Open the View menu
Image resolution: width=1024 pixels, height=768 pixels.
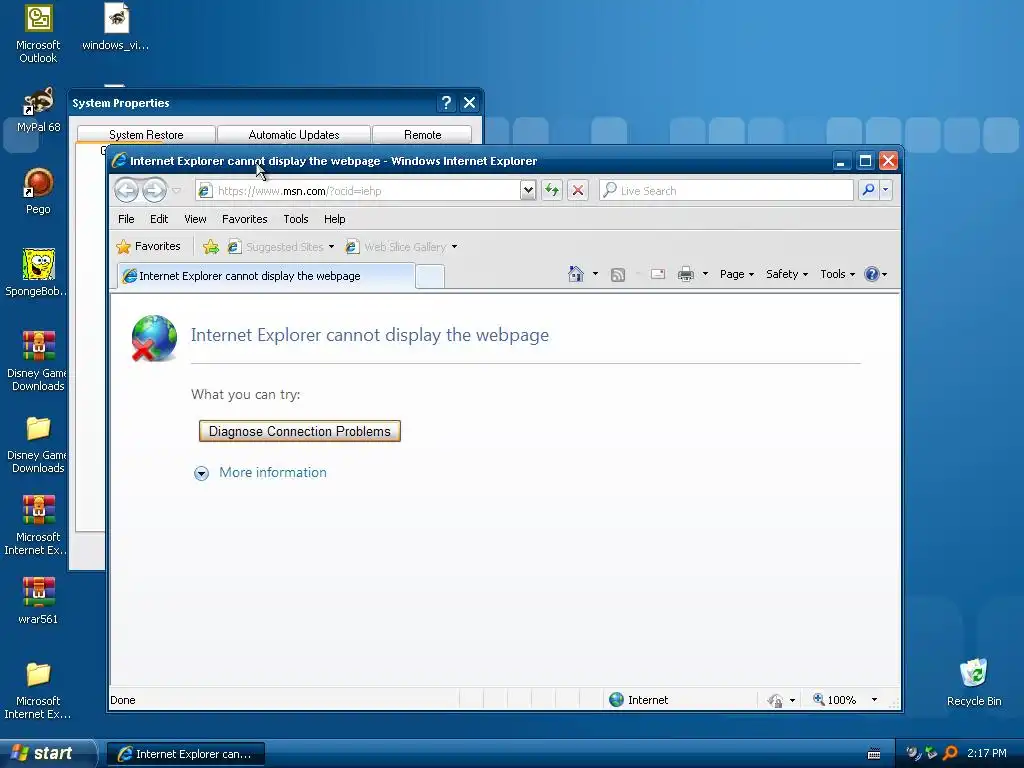click(x=195, y=219)
